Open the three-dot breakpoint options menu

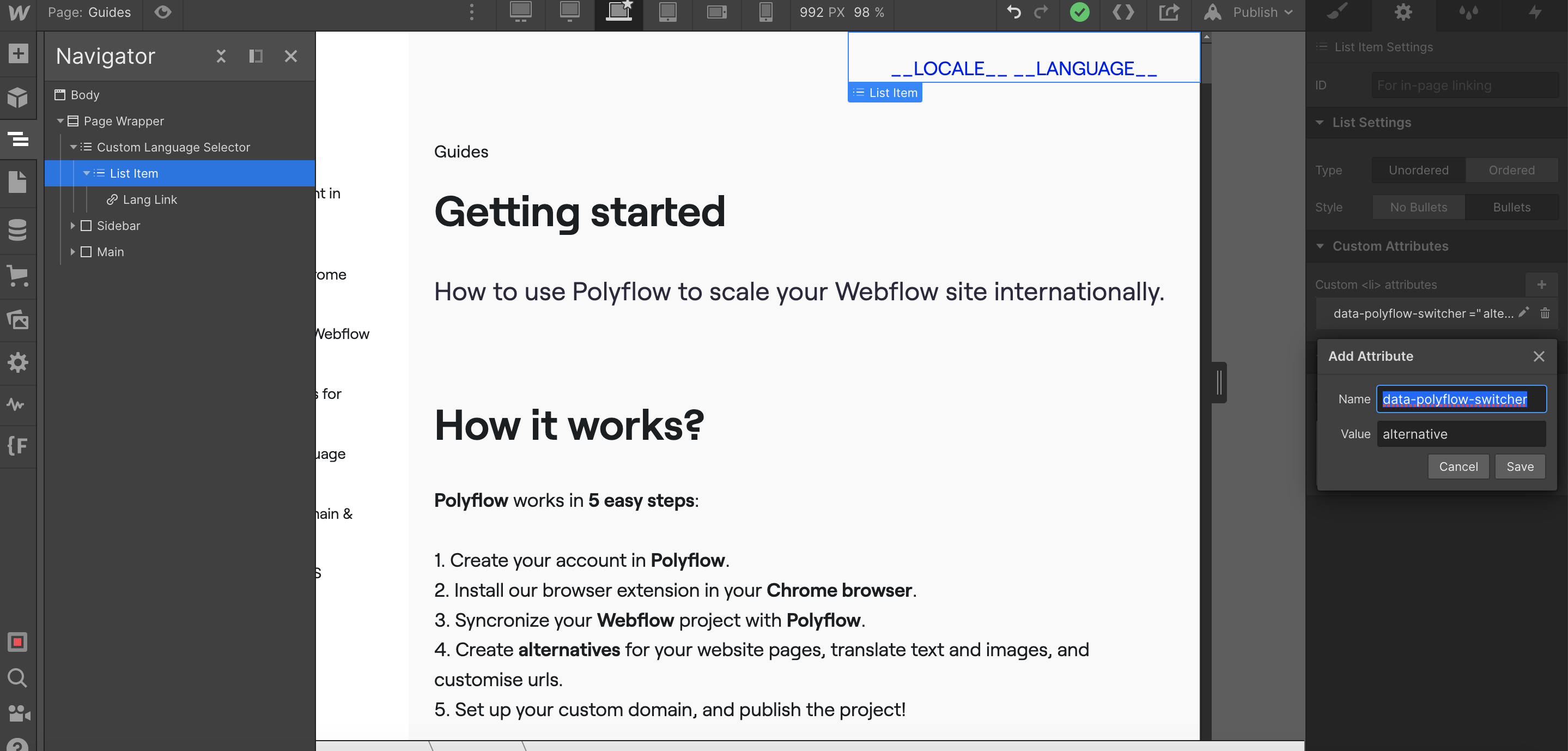[472, 12]
